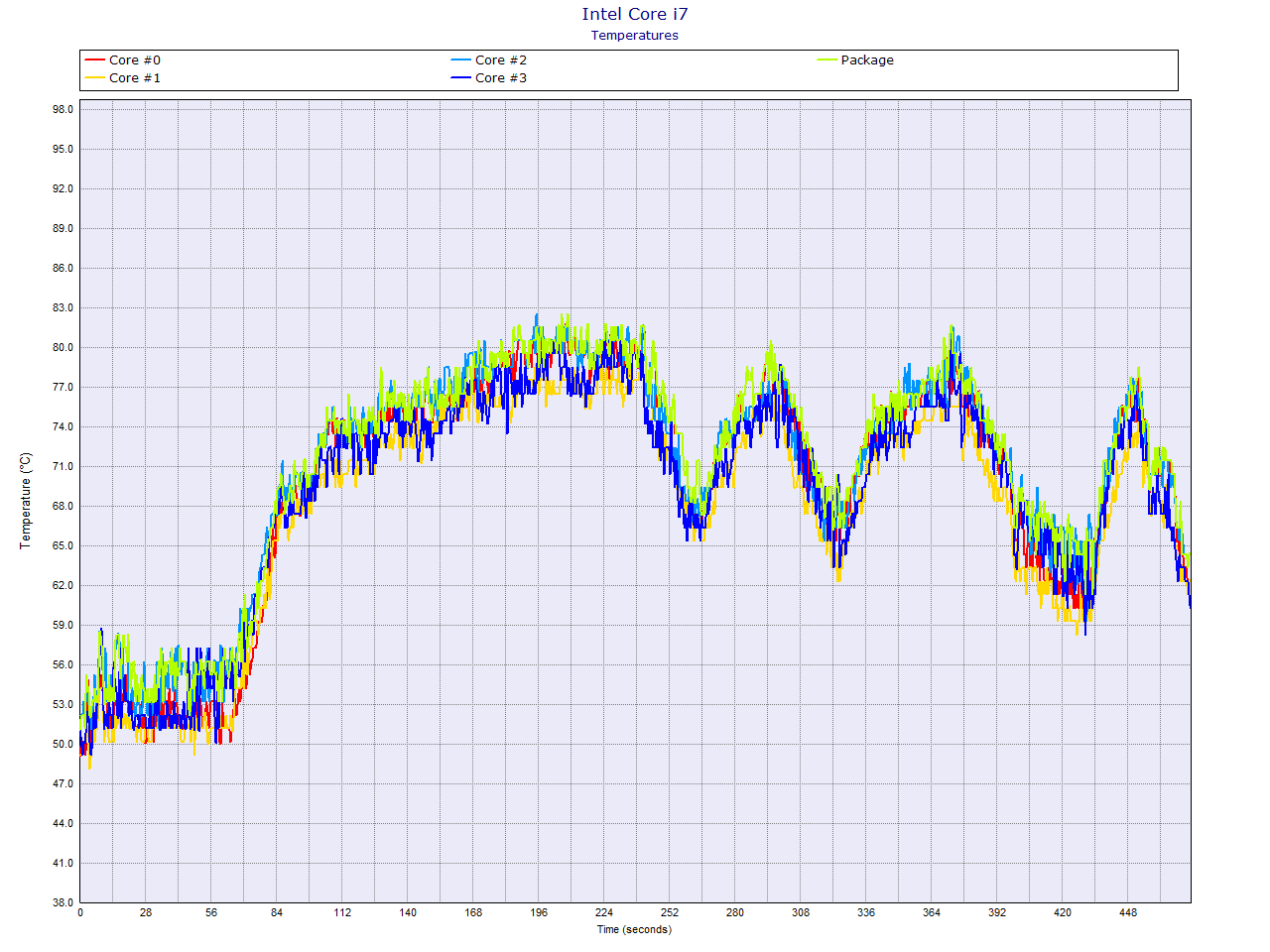This screenshot has width=1270, height=952.
Task: Click the Core #2 legend label
Action: point(501,60)
